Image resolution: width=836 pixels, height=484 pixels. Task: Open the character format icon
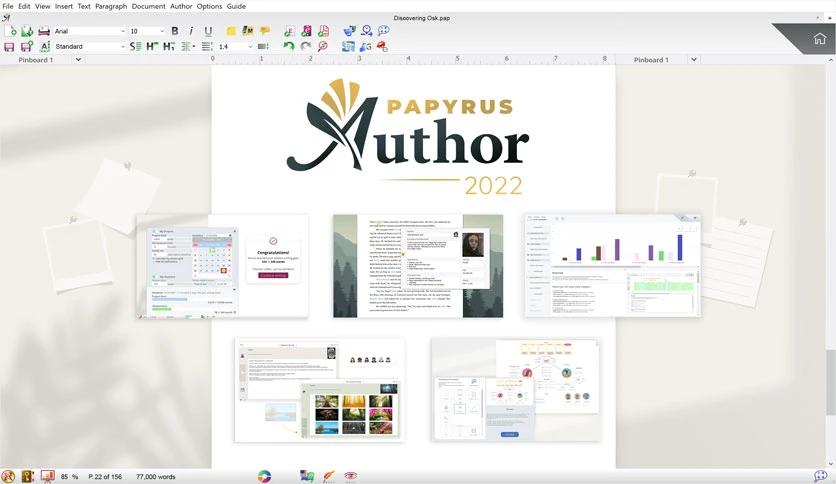(45, 47)
